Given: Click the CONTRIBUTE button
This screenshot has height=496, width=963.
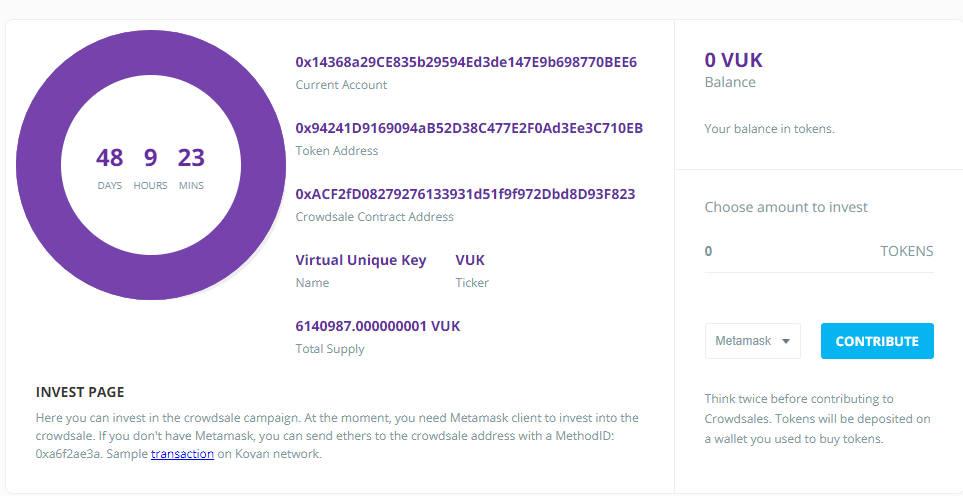Looking at the screenshot, I should [877, 341].
